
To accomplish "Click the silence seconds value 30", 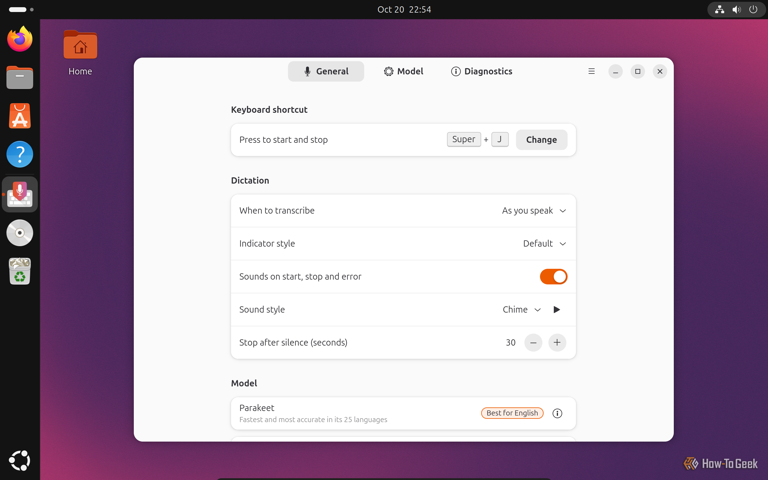I will click(510, 343).
